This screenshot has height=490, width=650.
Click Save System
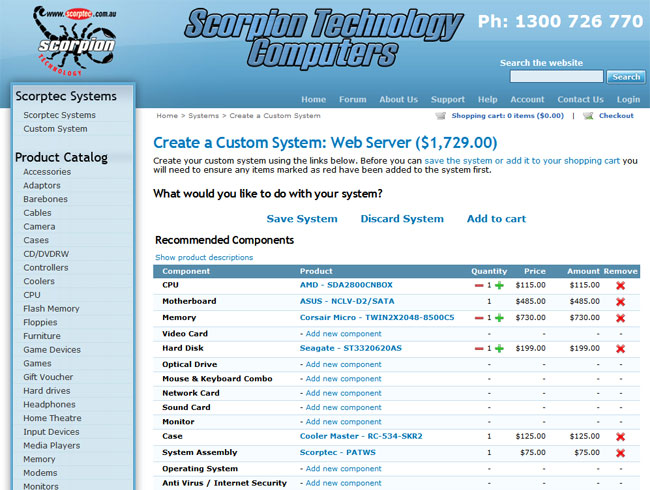point(302,219)
